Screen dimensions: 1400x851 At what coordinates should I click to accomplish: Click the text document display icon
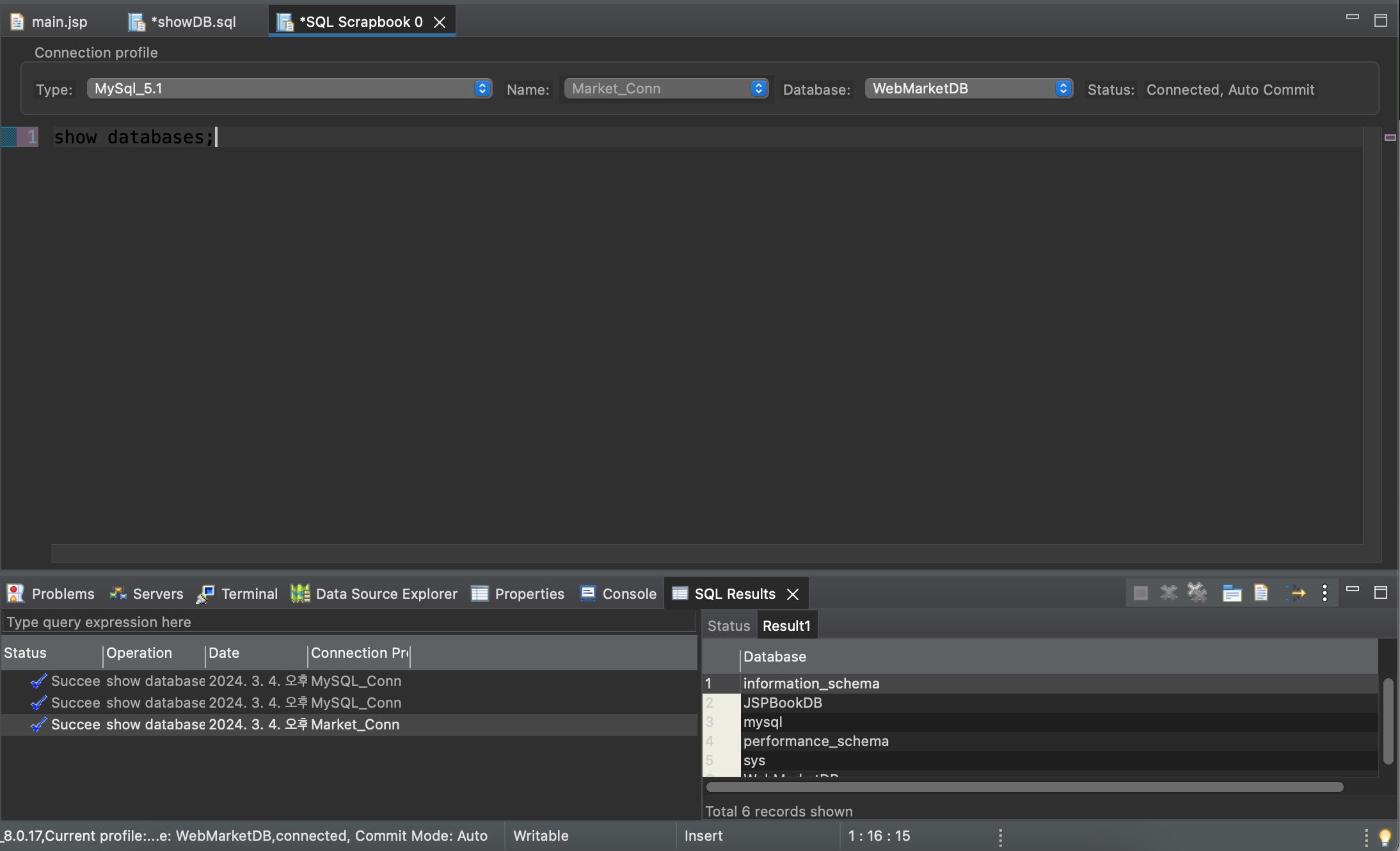tap(1261, 593)
